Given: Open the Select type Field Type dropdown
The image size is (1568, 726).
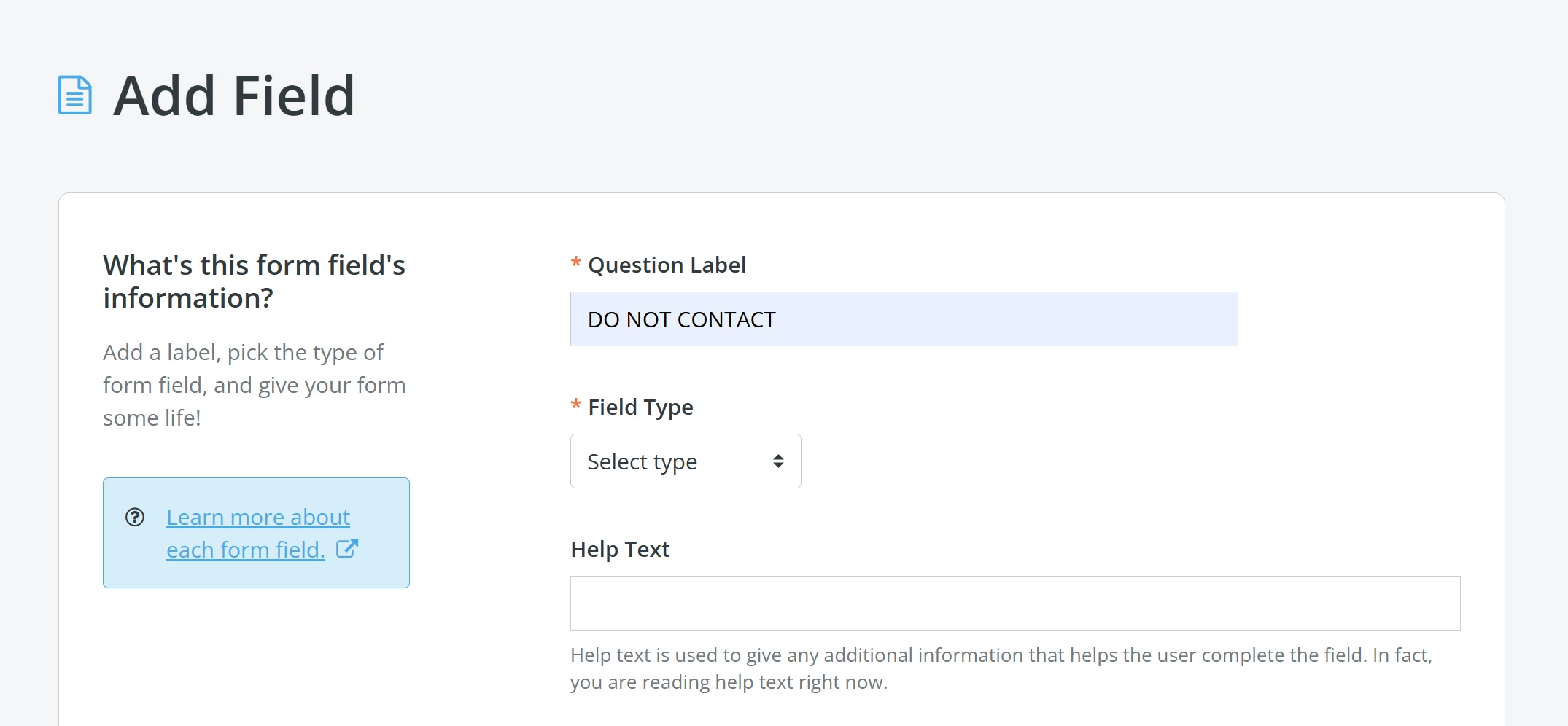Looking at the screenshot, I should (x=684, y=461).
